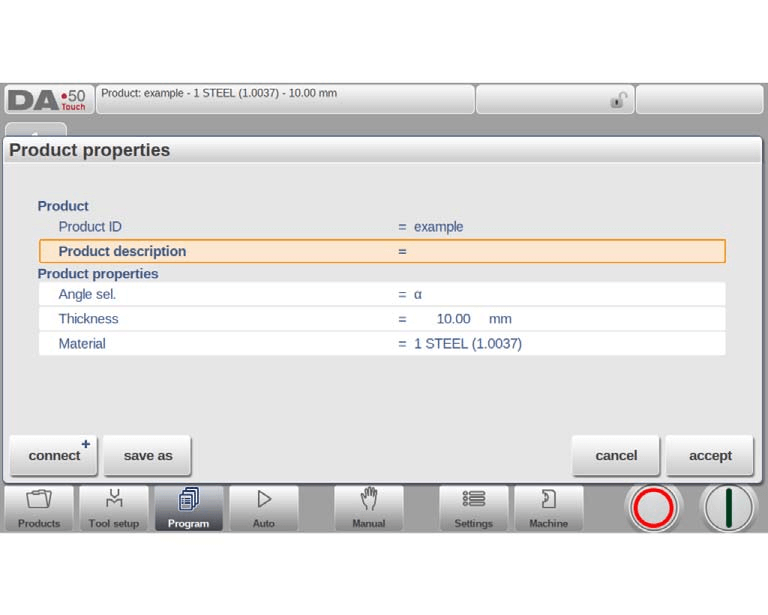Image resolution: width=768 pixels, height=615 pixels.
Task: Hit the green start button
Action: (x=728, y=508)
